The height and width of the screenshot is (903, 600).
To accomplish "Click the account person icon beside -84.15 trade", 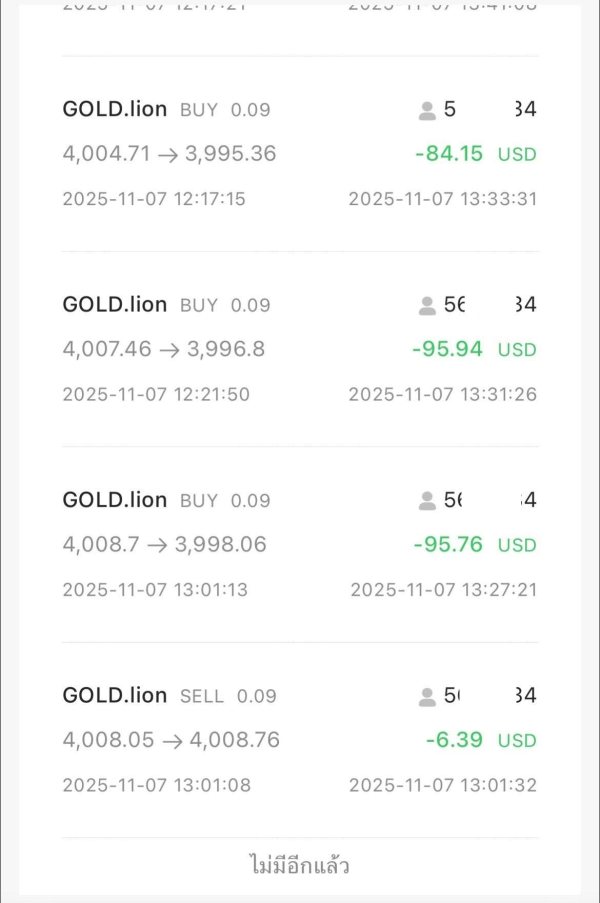I will click(x=427, y=111).
